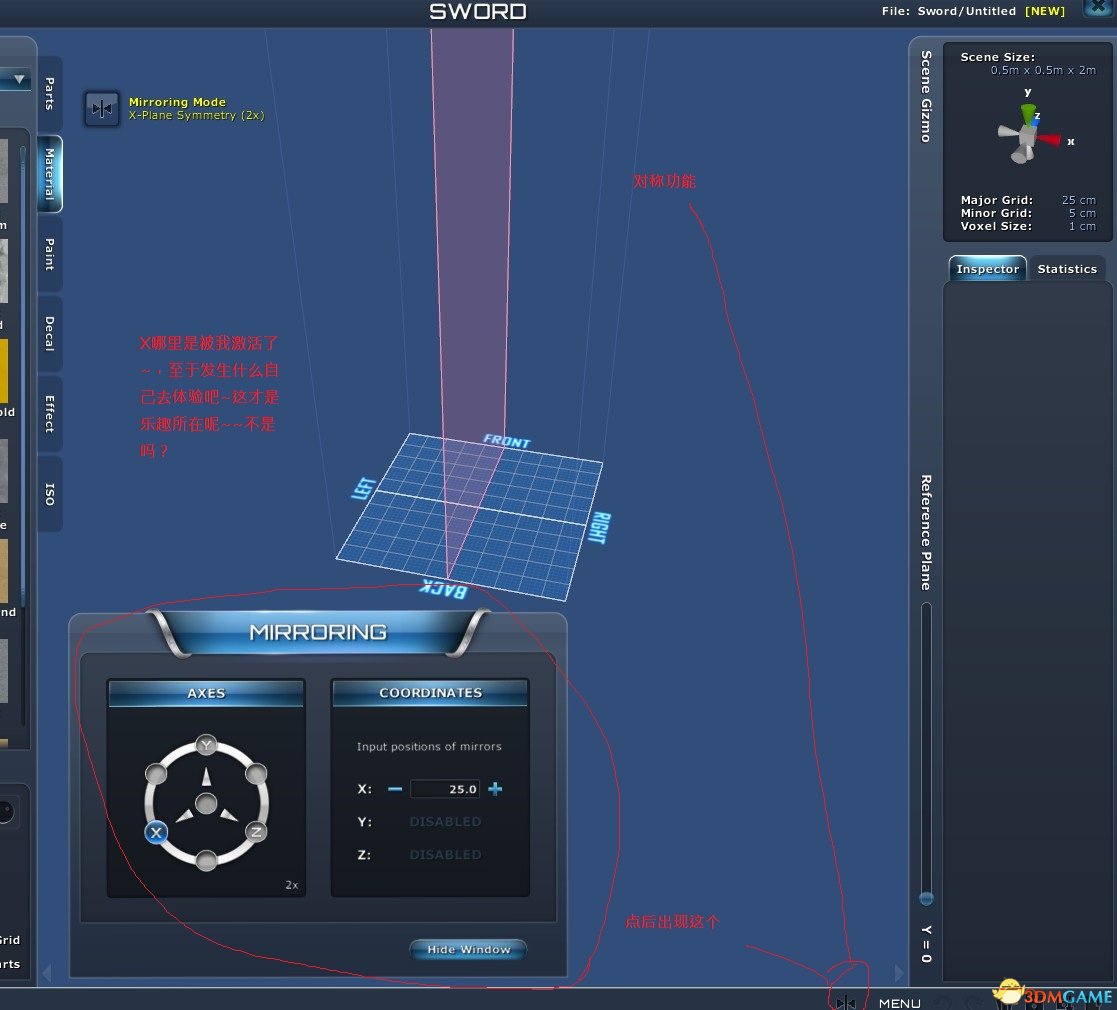Screen dimensions: 1117x1010
Task: Open the Statistics tab
Action: point(1067,269)
